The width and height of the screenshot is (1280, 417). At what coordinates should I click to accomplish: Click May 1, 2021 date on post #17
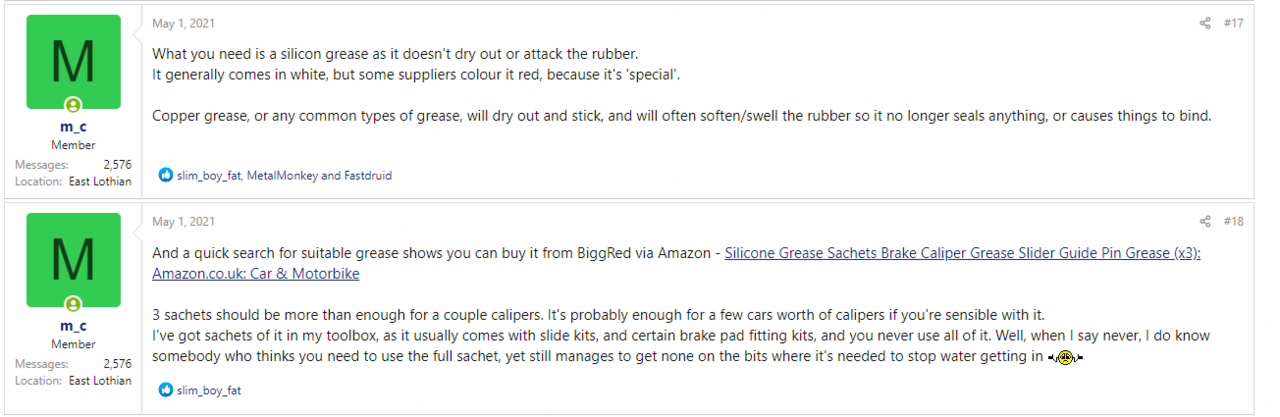point(183,23)
